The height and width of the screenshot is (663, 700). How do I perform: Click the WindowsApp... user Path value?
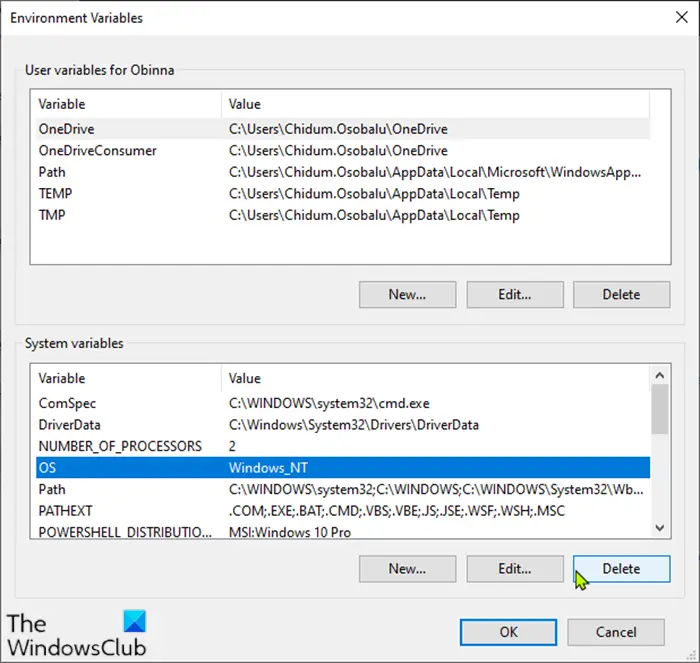pos(435,172)
